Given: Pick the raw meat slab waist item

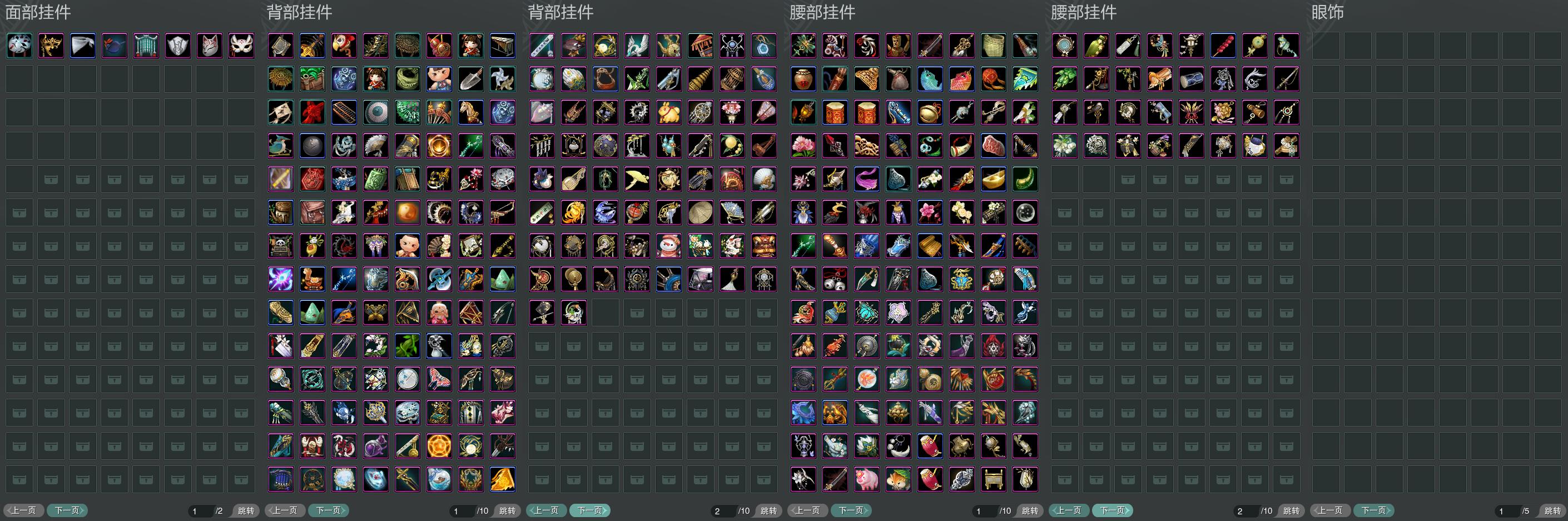Looking at the screenshot, I should 994,146.
